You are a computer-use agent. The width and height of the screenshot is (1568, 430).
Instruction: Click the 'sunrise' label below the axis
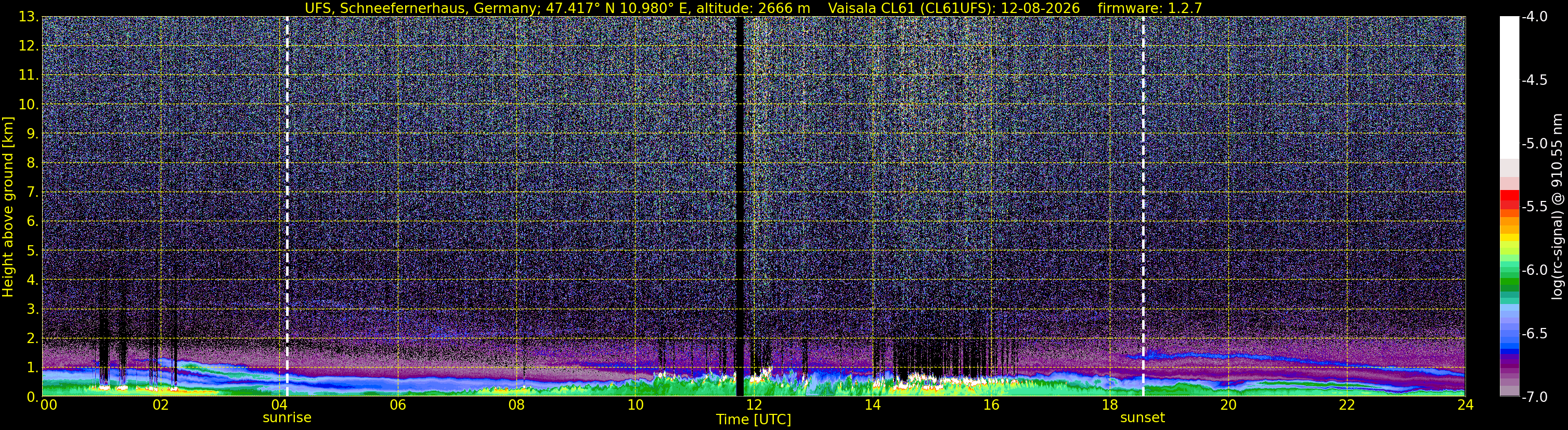(287, 418)
